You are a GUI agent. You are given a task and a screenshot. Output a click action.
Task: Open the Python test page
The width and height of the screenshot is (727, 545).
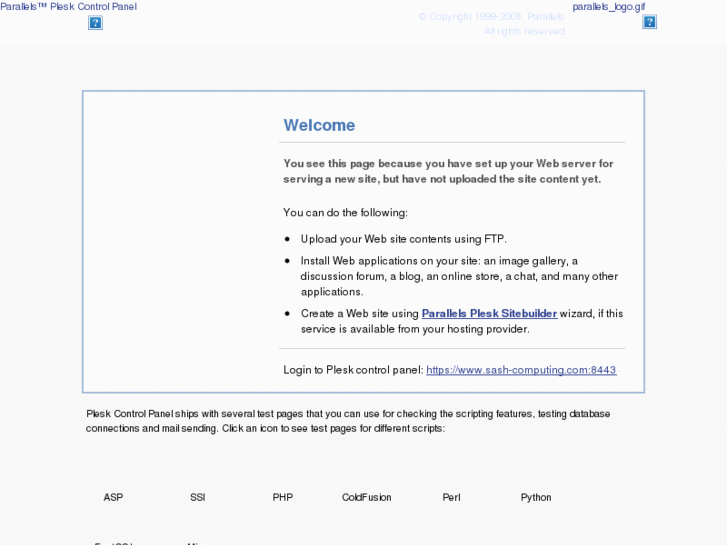click(x=536, y=497)
